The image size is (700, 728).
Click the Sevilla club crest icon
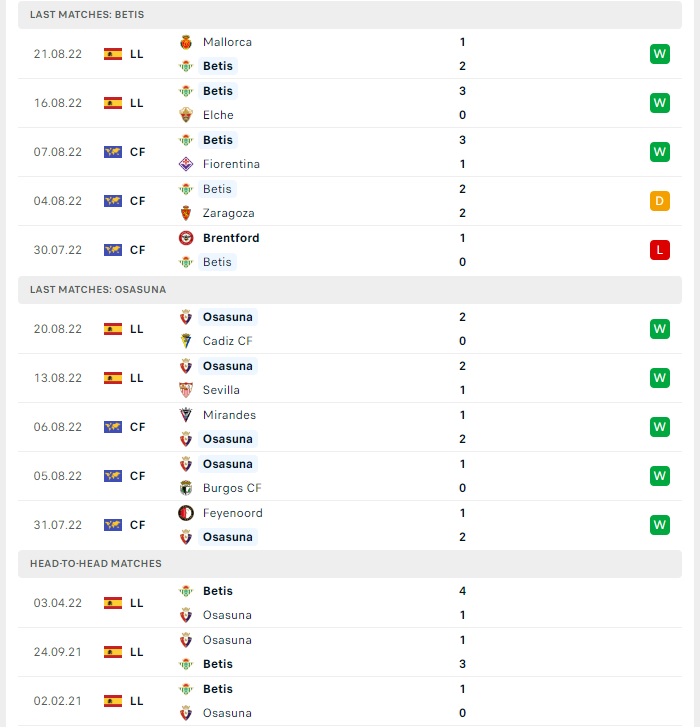(186, 390)
